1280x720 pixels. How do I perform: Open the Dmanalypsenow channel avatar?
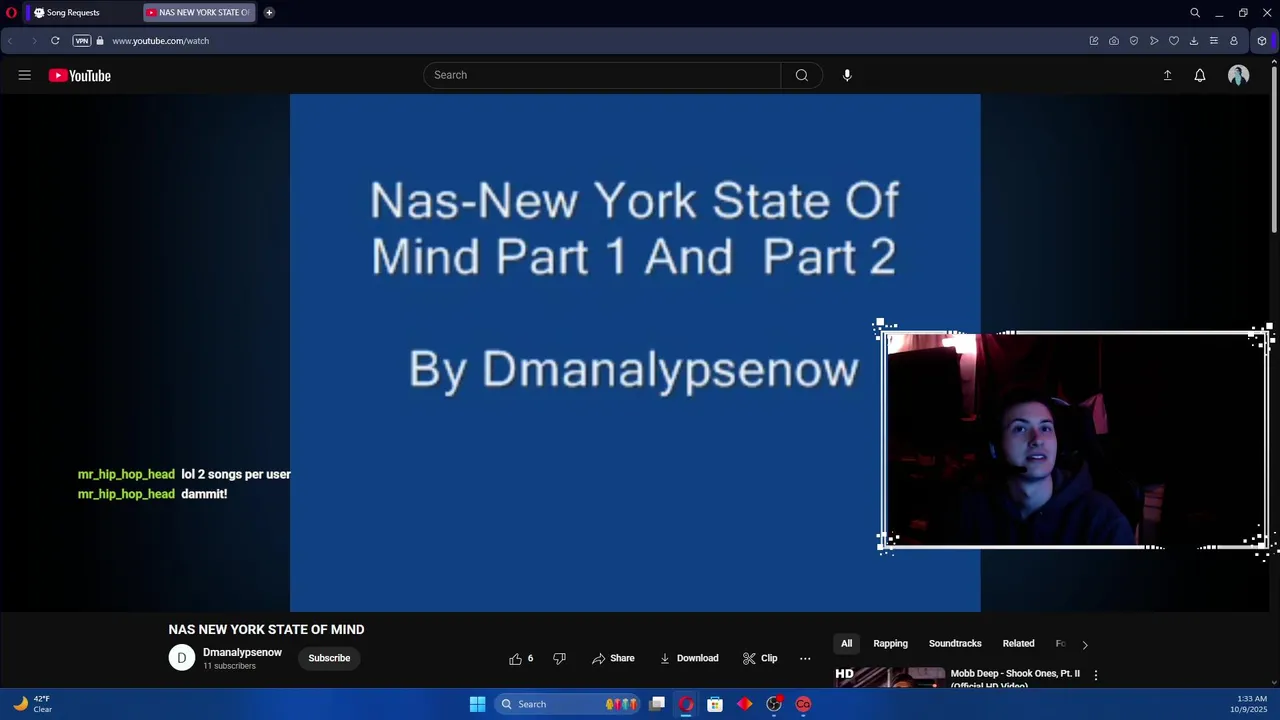click(182, 658)
